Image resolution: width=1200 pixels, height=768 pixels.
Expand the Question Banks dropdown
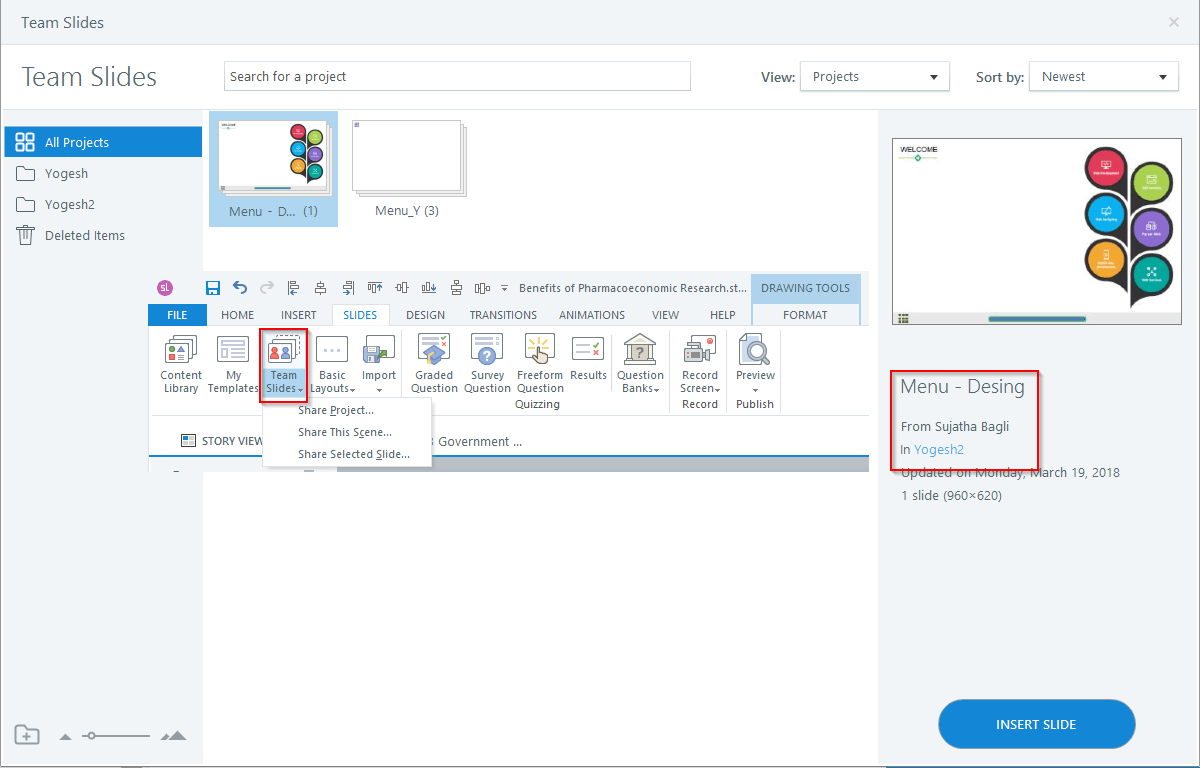click(640, 364)
